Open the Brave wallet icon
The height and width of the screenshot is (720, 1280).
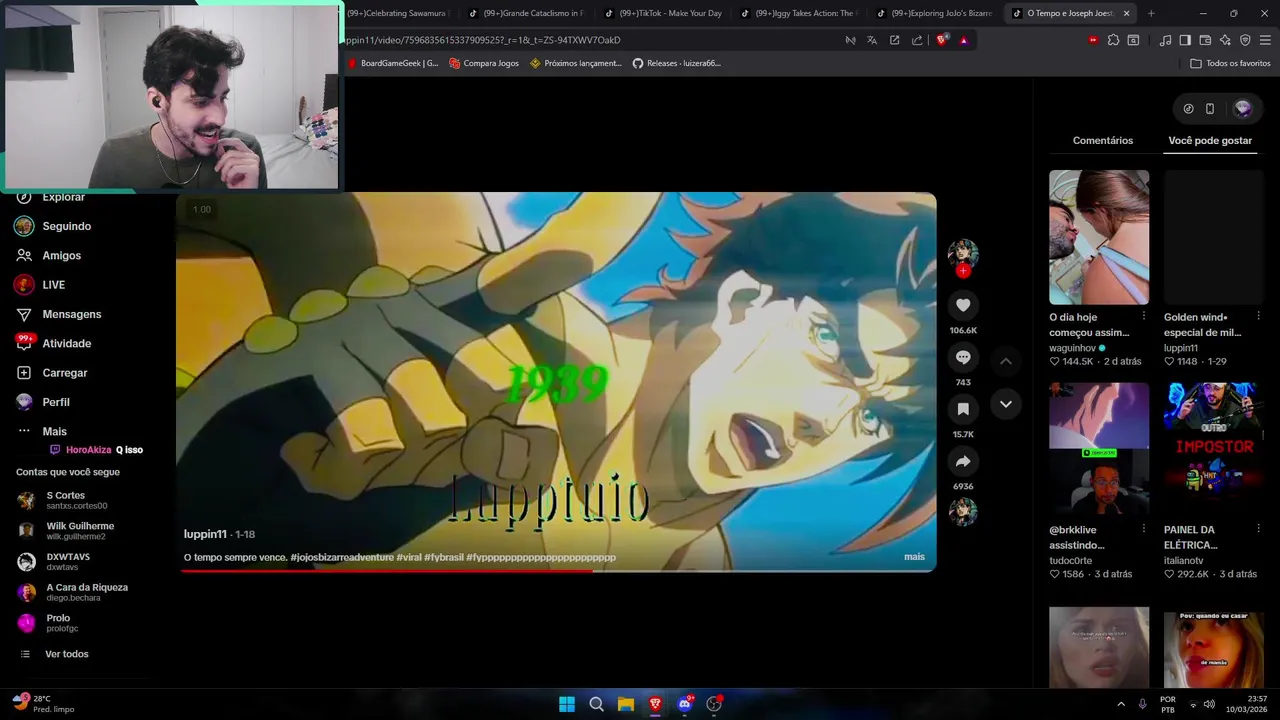click(1205, 40)
